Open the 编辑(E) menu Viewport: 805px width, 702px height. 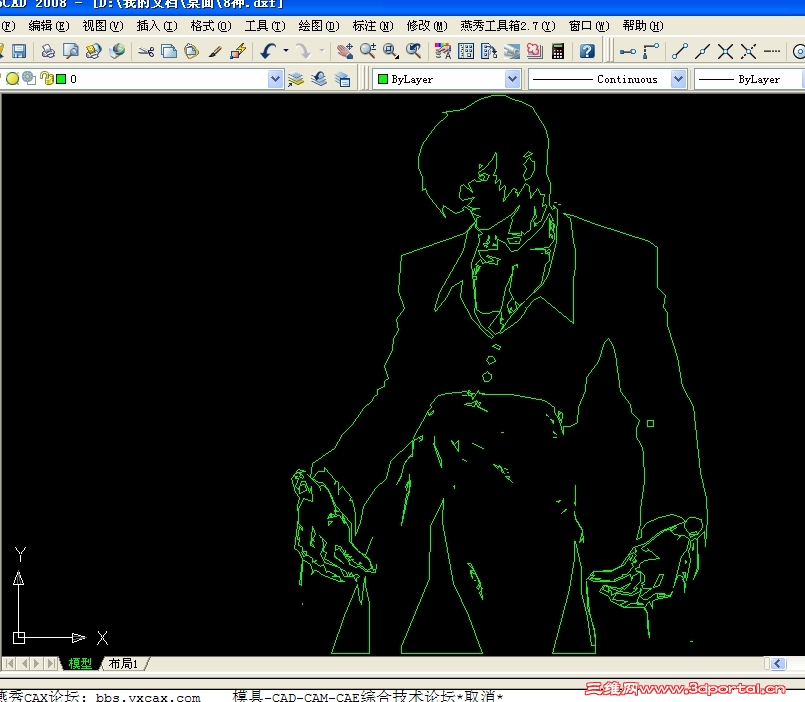tap(48, 26)
